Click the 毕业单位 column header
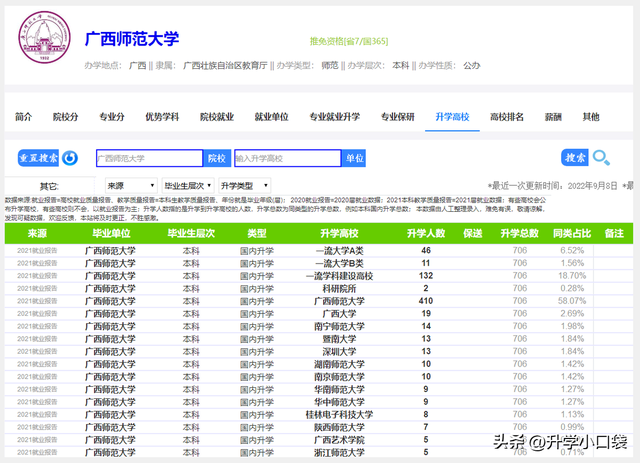Viewport: 640px width, 463px height. (x=111, y=233)
